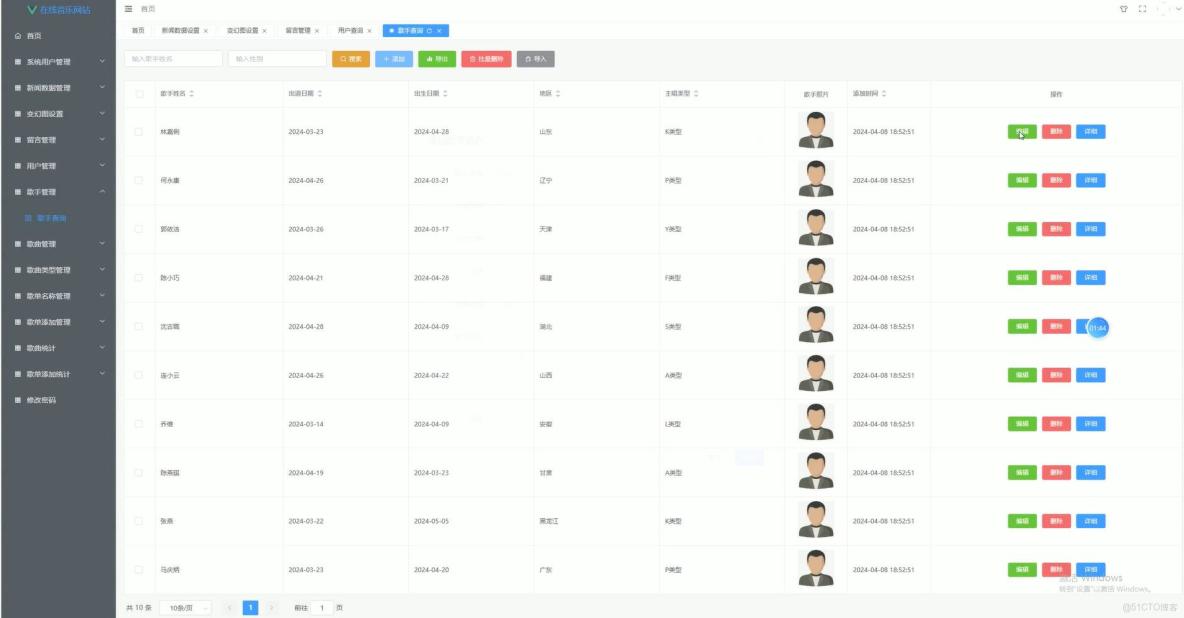
Task: Expand the 歌曲管理 sidebar menu
Action: point(55,243)
